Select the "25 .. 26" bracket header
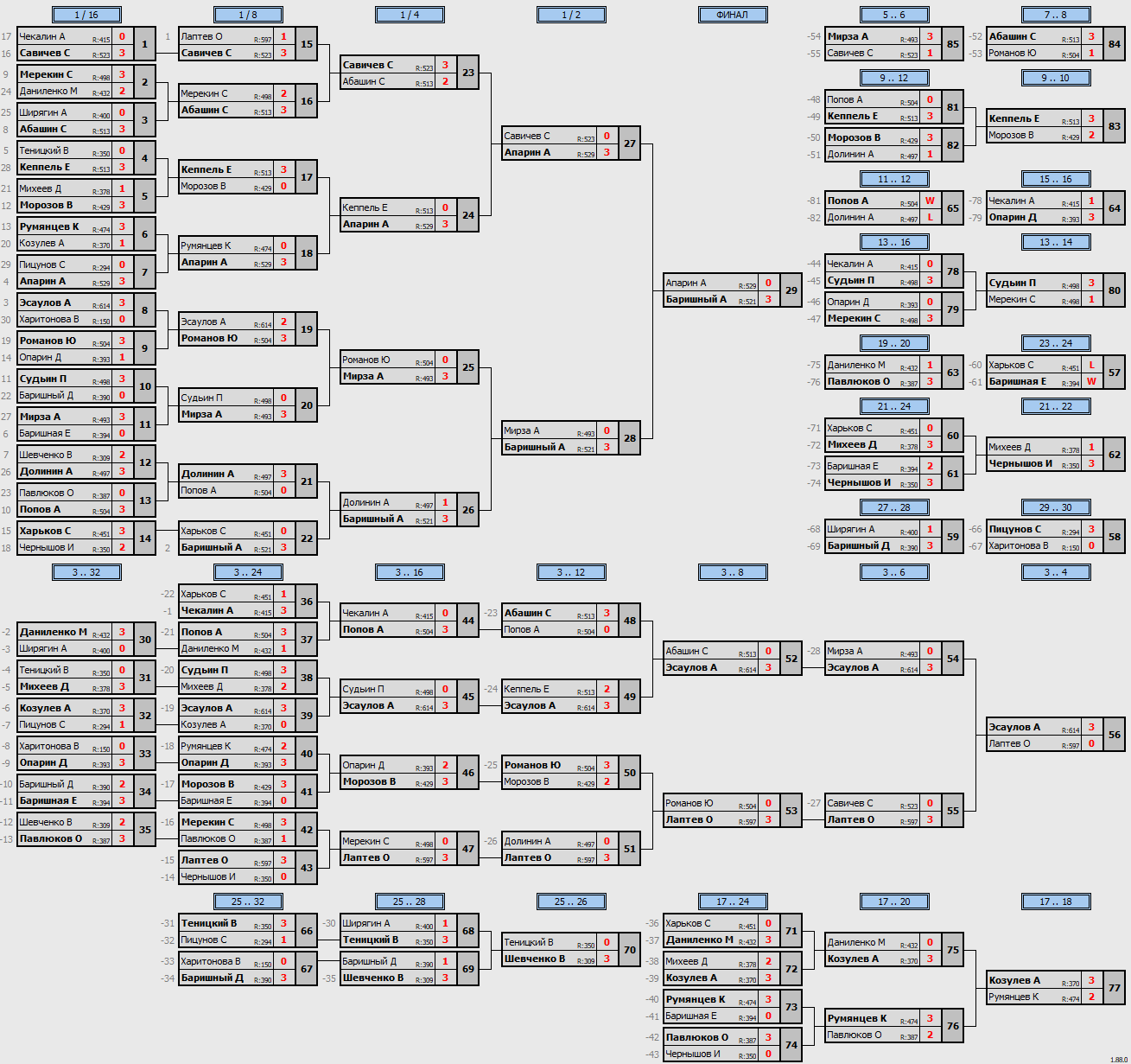1131x1064 pixels. pos(571,902)
